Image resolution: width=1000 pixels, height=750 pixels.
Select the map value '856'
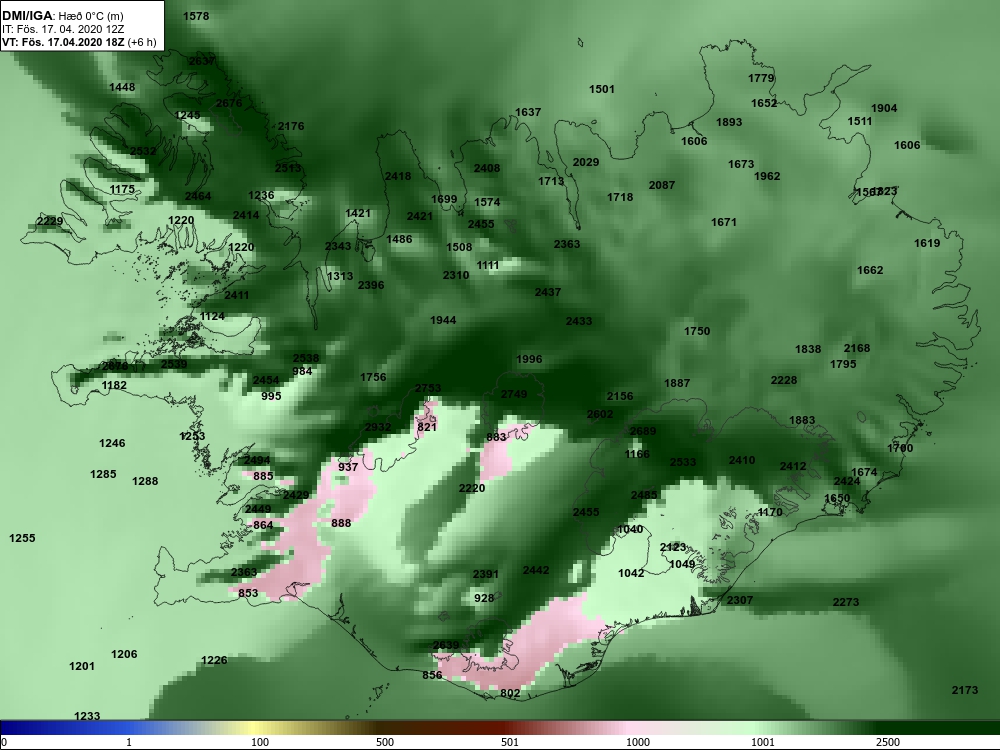coord(432,675)
